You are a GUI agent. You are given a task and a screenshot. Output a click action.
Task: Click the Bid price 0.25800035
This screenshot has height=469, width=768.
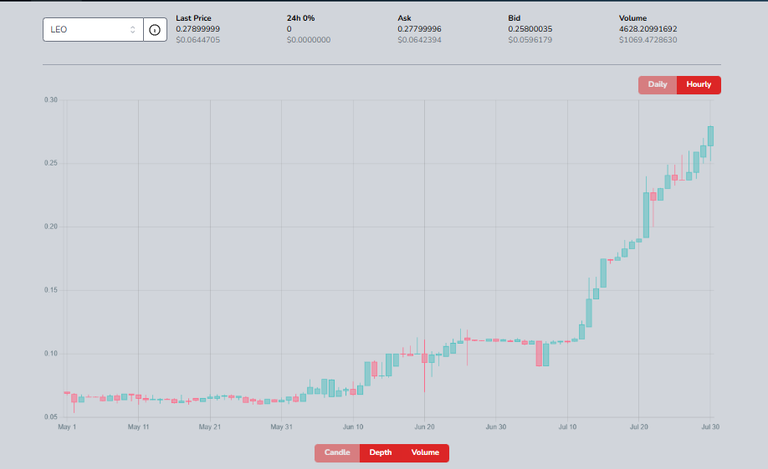[x=530, y=29]
